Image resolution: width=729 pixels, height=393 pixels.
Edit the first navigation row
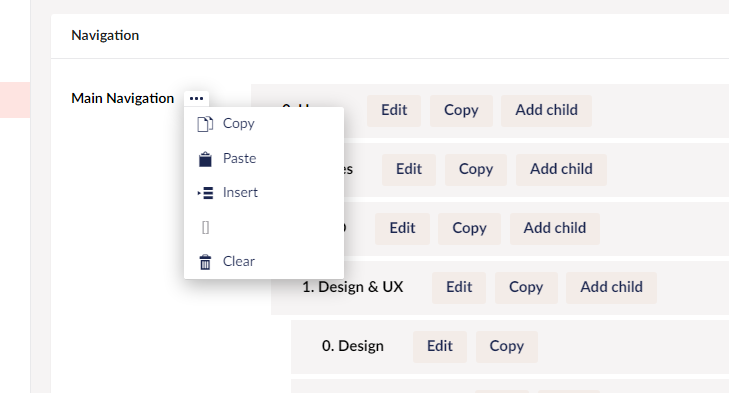(394, 111)
